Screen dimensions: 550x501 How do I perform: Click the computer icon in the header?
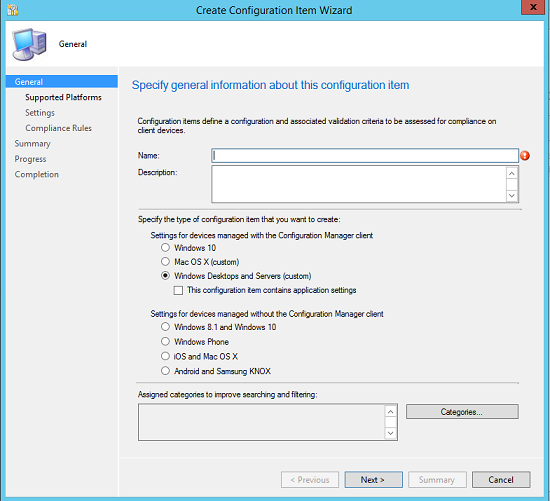coord(29,44)
